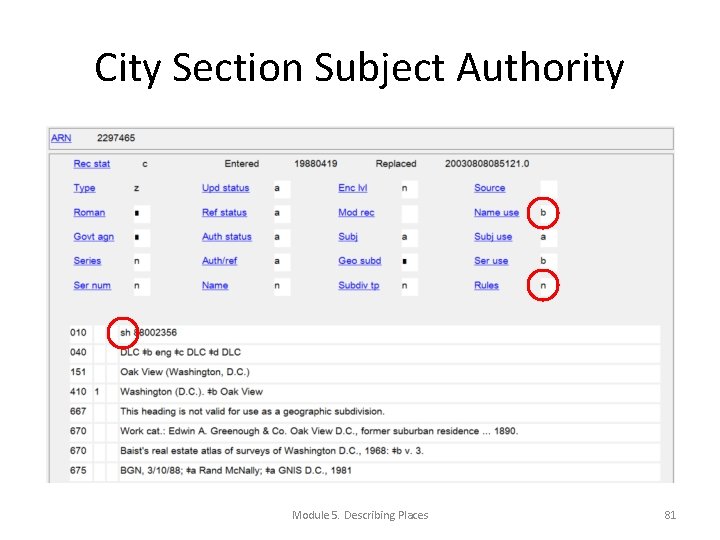Screen dimensions: 720x540
Task: Open the Rules field link
Action: pos(486,285)
